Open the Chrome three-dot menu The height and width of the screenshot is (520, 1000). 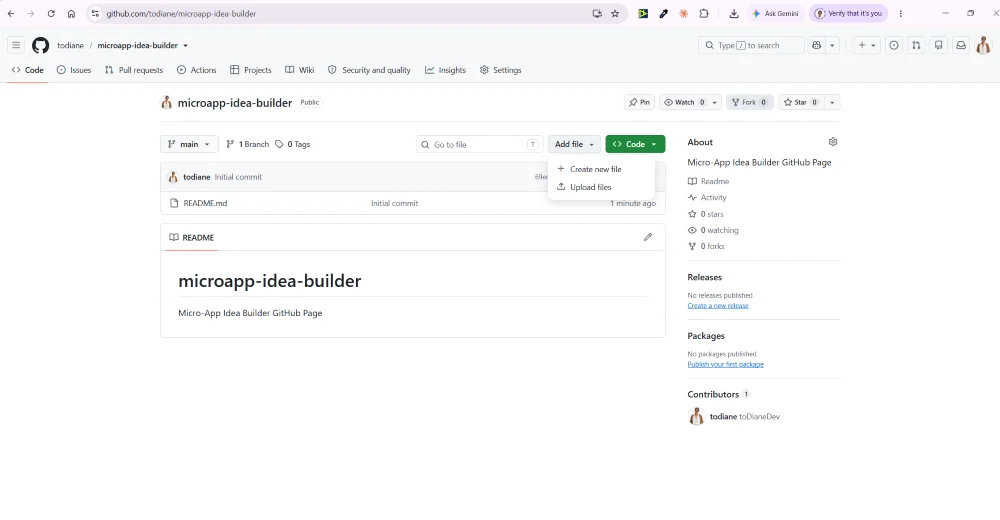point(901,13)
